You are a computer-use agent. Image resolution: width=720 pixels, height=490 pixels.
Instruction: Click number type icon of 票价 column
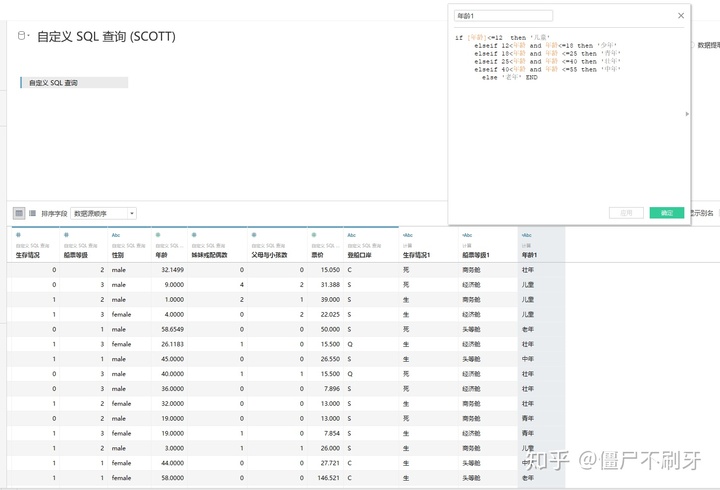click(x=314, y=235)
